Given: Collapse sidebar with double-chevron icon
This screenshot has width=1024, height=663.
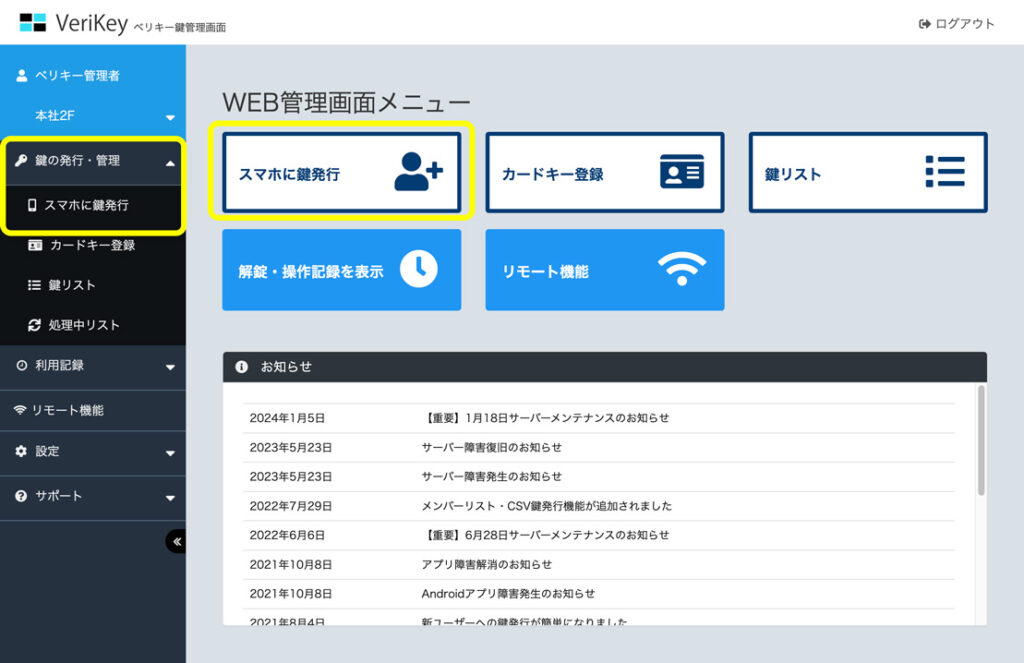Looking at the screenshot, I should tap(176, 541).
